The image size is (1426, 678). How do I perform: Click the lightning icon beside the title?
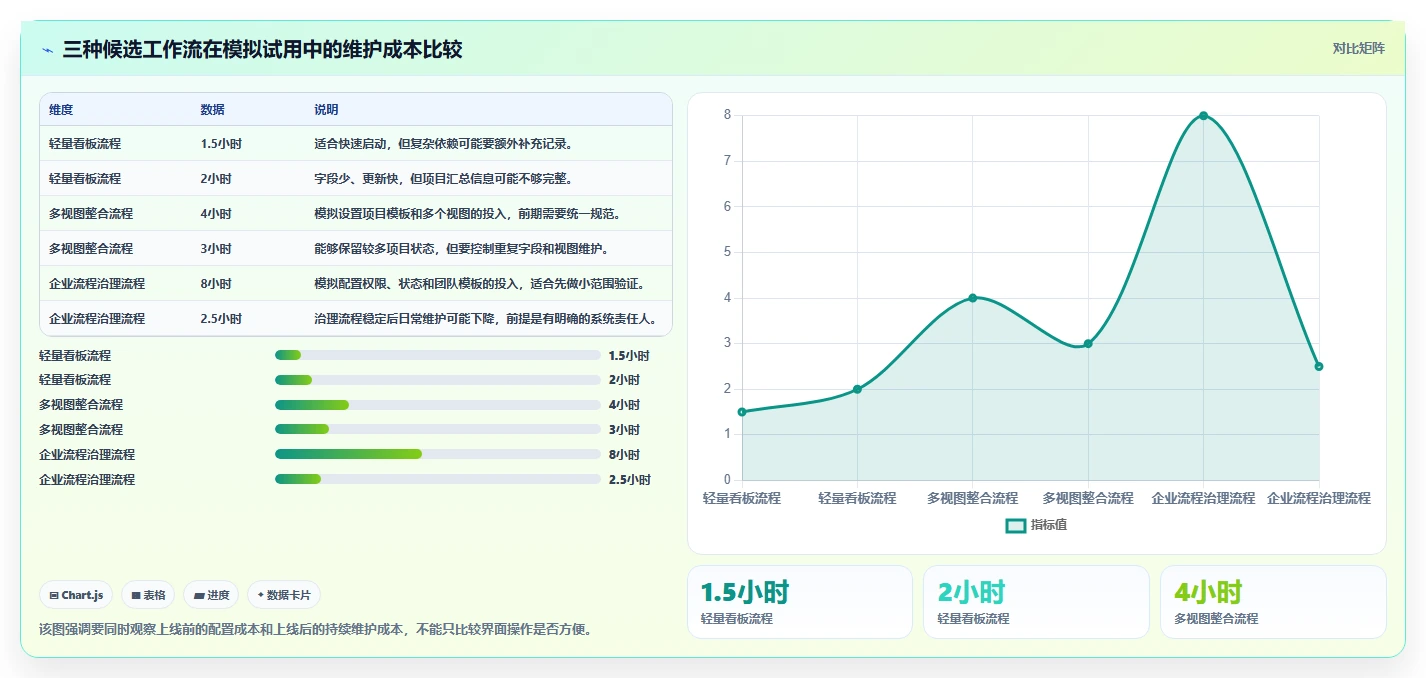(x=48, y=51)
